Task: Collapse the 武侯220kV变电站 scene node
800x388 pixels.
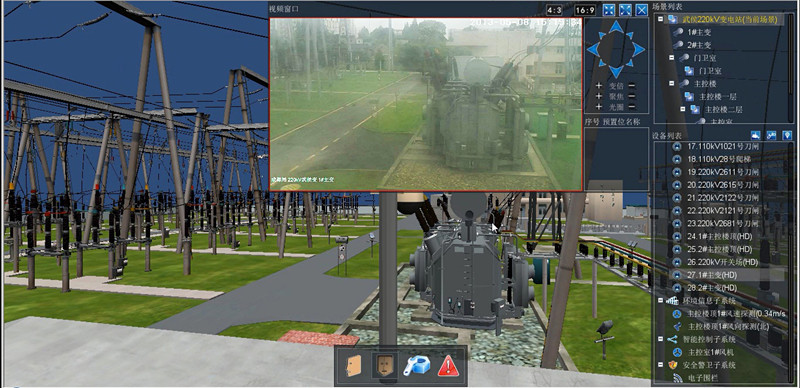Action: click(x=661, y=19)
